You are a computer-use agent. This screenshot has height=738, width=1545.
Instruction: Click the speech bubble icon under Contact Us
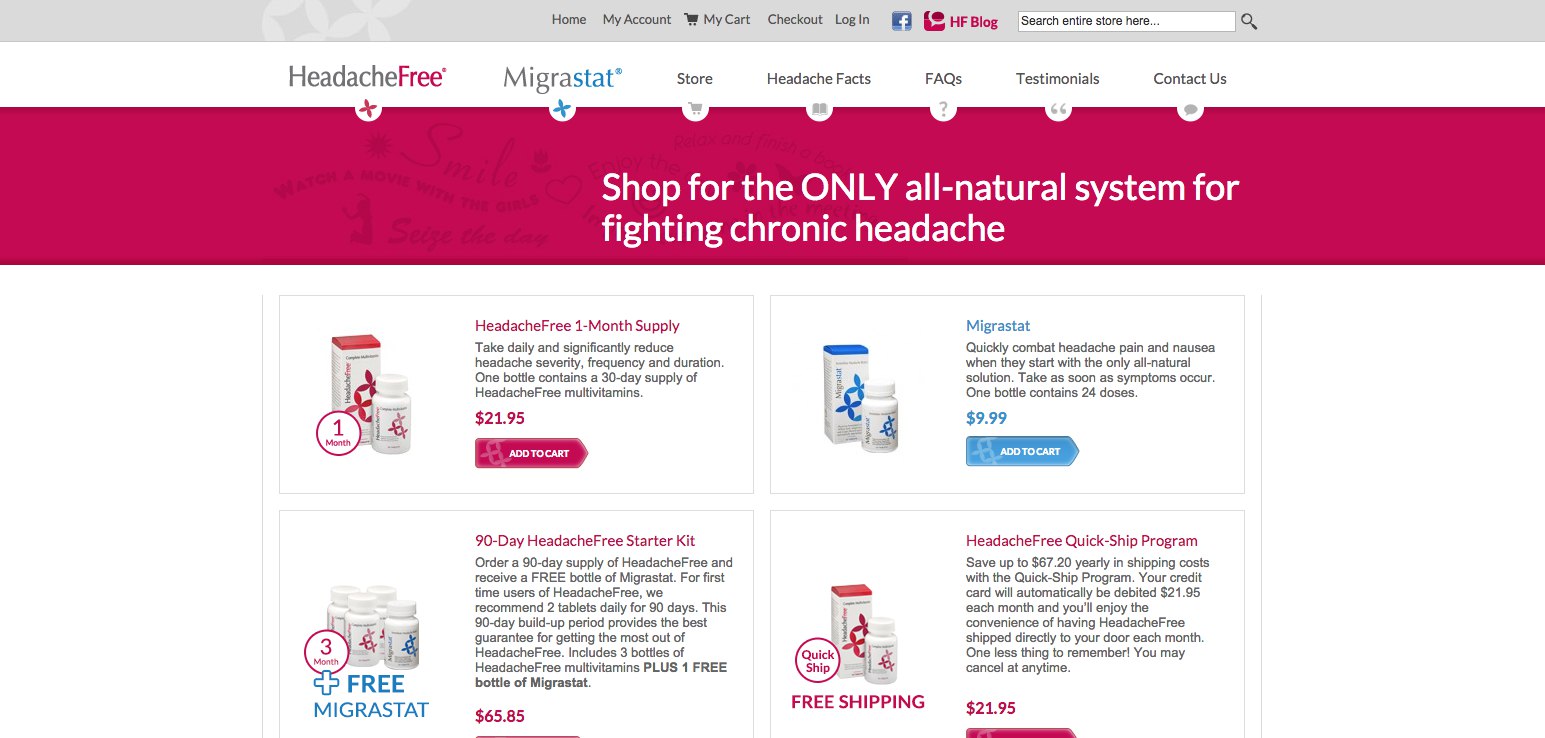(1190, 109)
